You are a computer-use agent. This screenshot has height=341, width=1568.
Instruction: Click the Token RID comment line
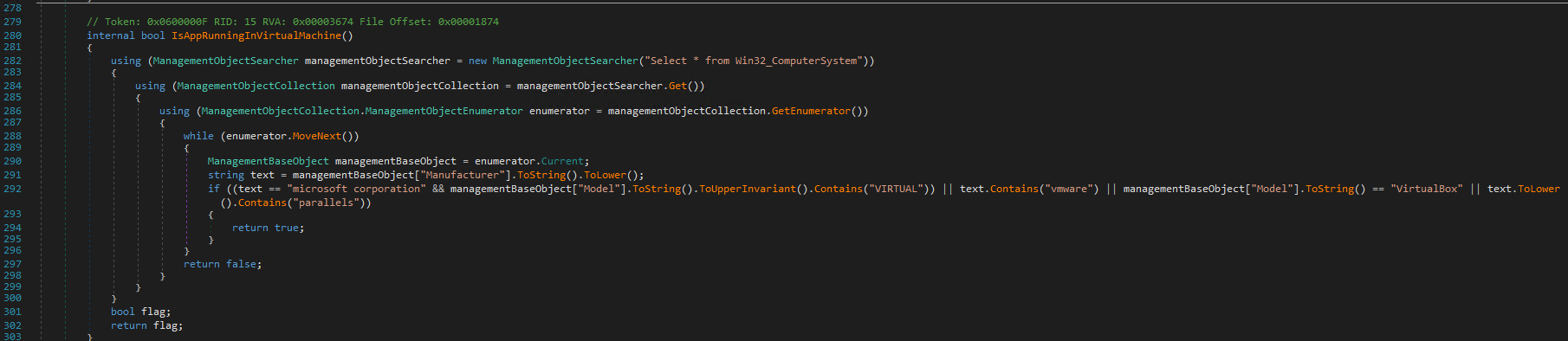click(293, 22)
